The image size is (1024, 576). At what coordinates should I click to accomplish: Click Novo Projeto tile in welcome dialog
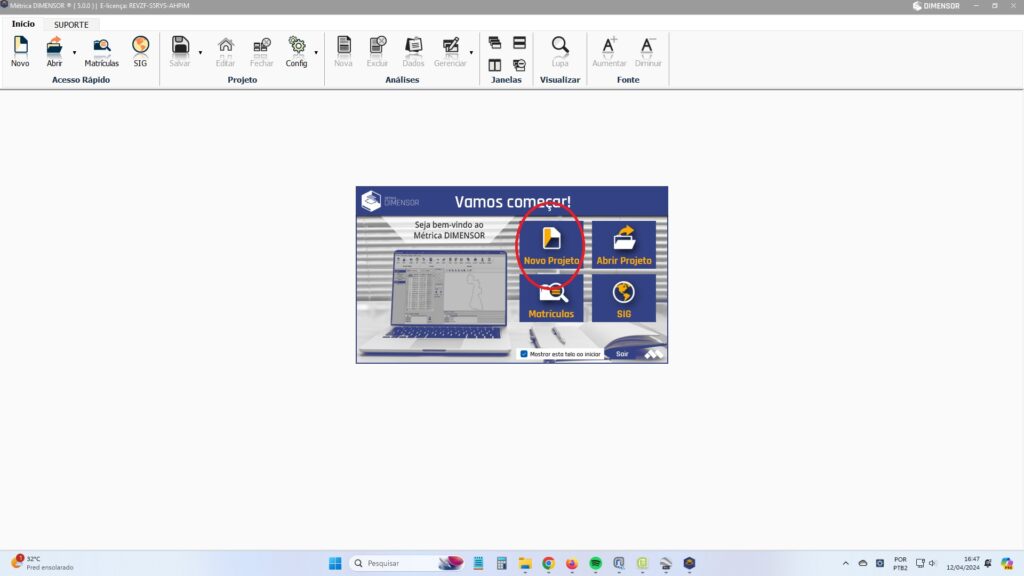coord(551,244)
